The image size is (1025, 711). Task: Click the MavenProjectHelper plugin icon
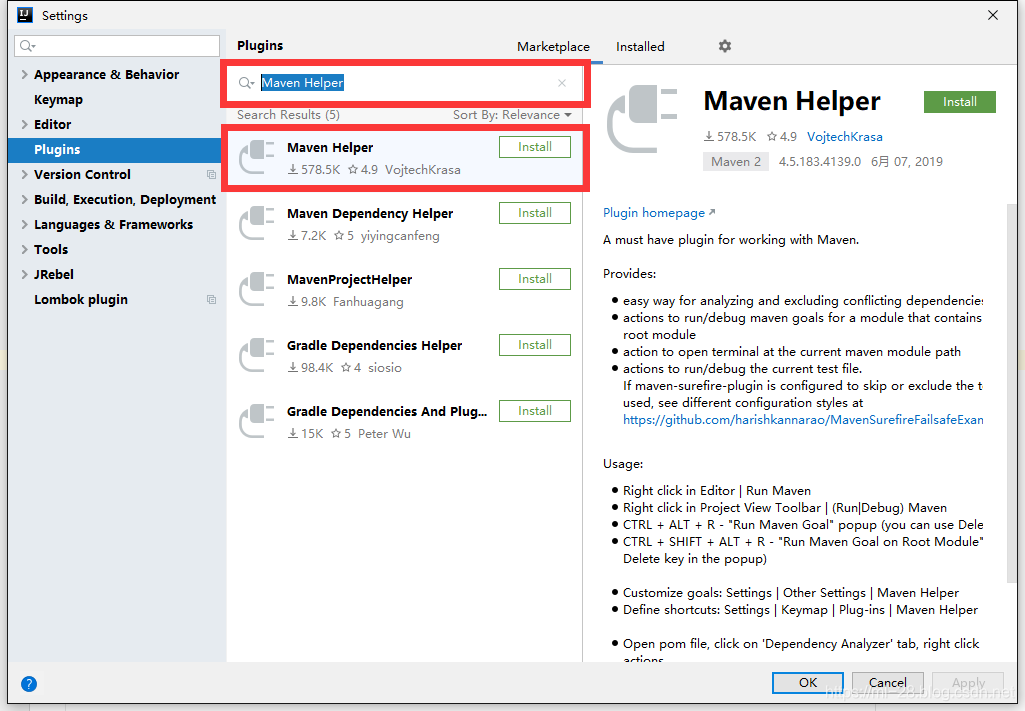[x=256, y=289]
